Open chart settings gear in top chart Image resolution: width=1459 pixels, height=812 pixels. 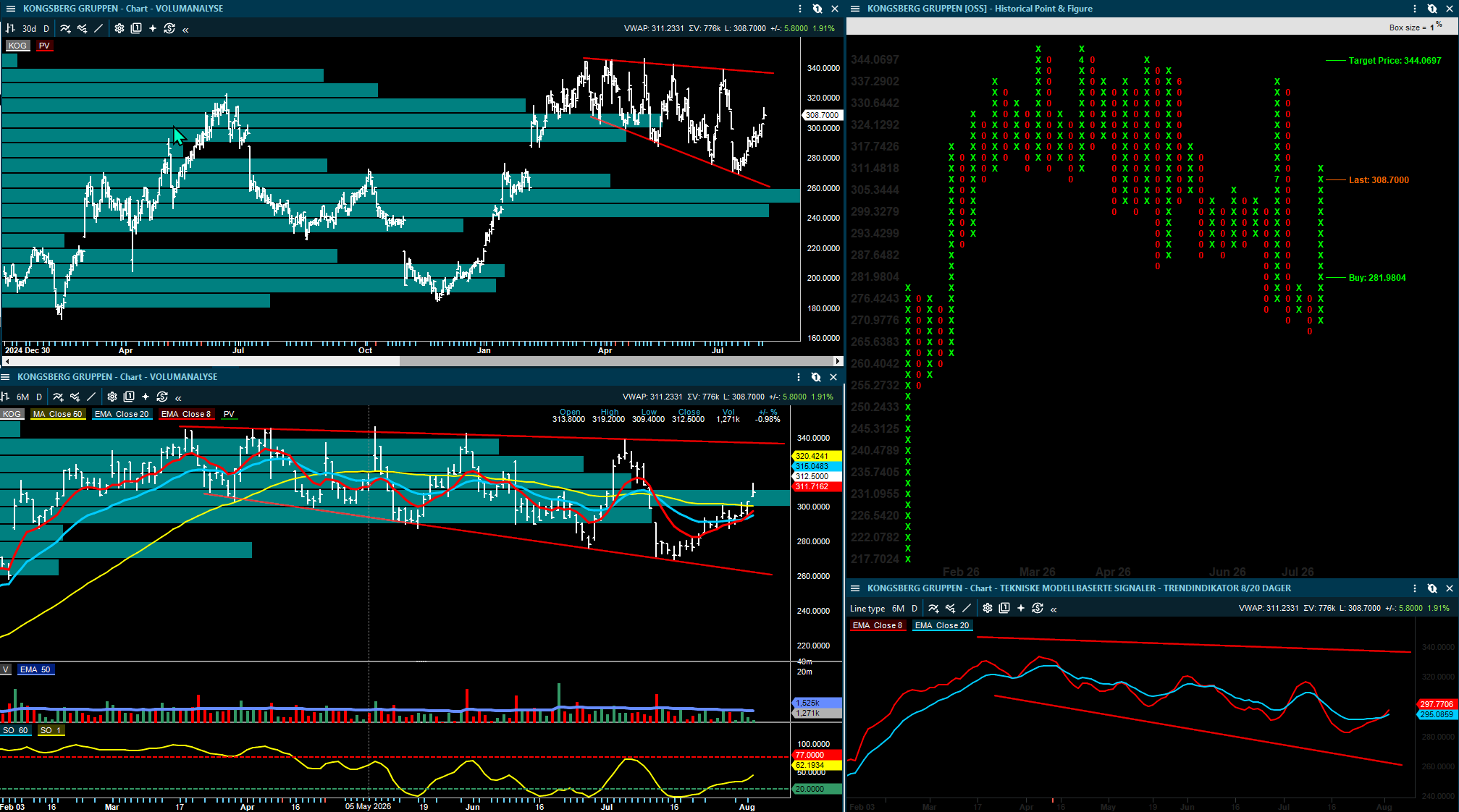pyautogui.click(x=119, y=28)
